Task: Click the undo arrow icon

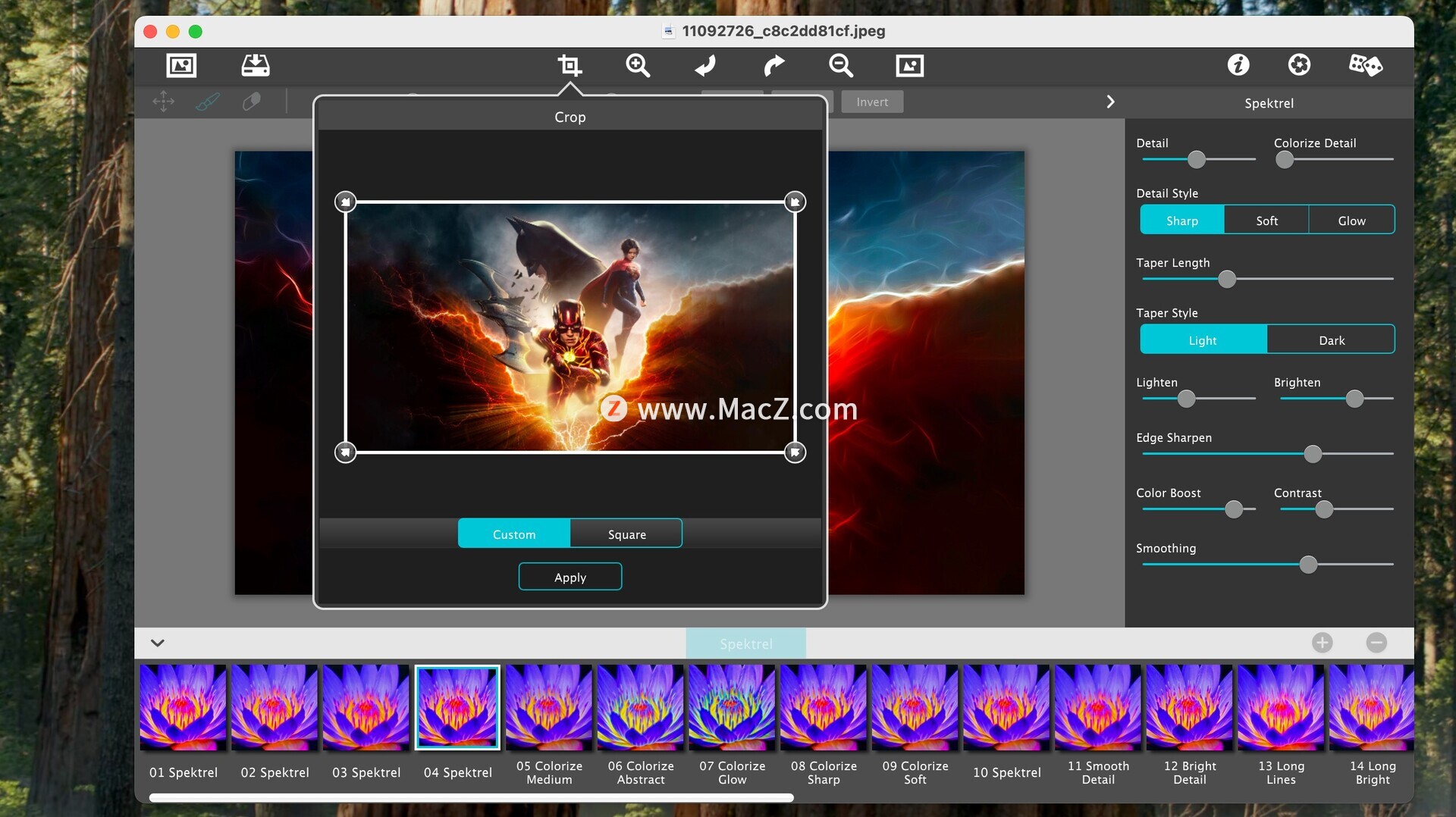Action: click(x=705, y=65)
